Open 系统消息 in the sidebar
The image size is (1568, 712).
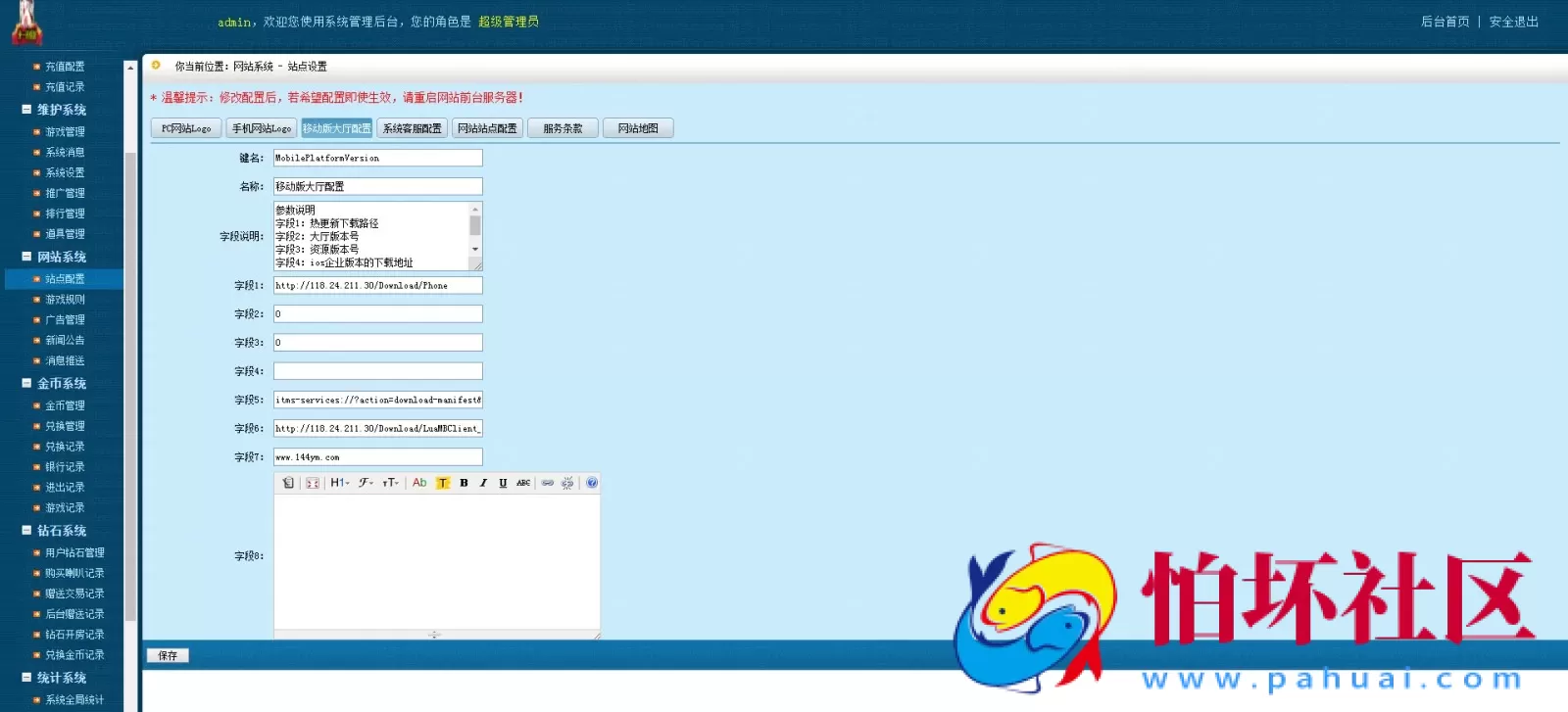65,153
